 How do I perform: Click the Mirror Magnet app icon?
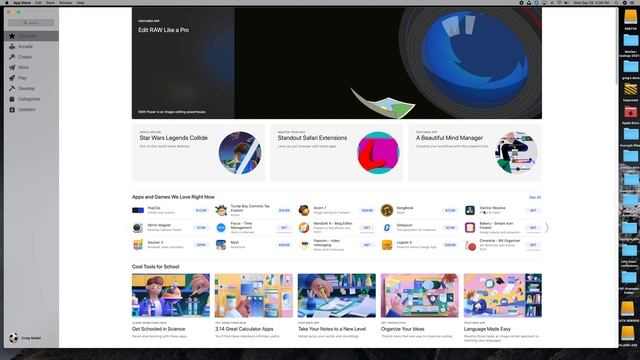click(138, 227)
